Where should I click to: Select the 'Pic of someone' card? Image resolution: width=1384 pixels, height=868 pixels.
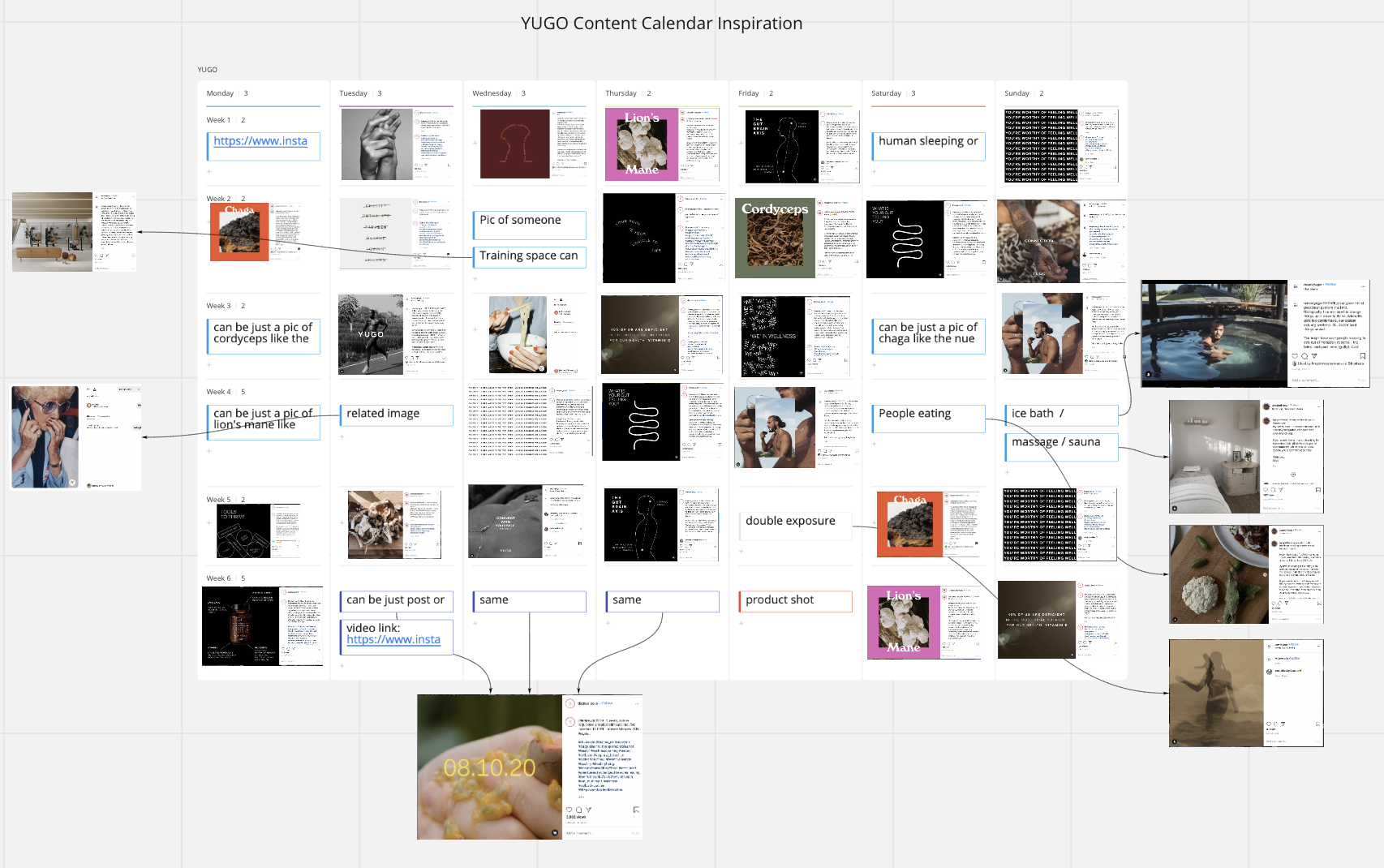tap(529, 226)
